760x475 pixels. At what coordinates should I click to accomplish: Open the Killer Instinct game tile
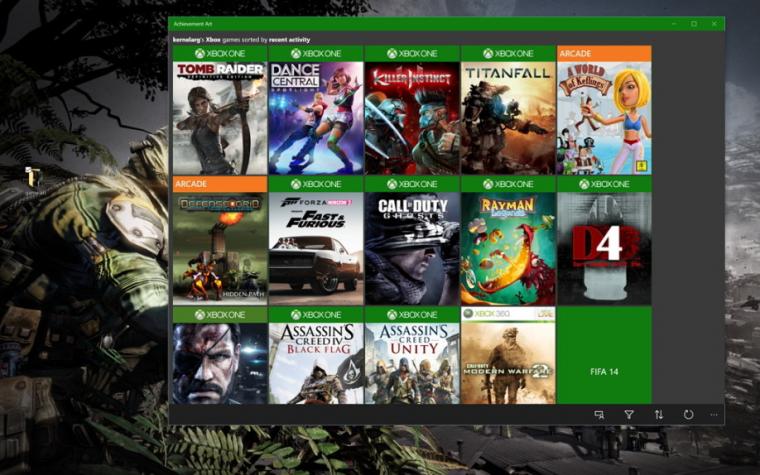pyautogui.click(x=412, y=110)
